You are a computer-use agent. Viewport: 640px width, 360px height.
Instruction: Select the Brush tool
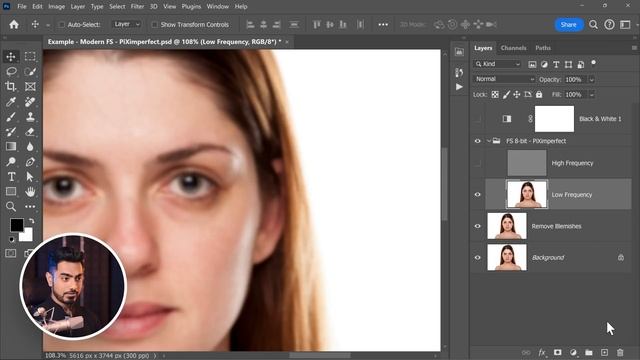11,117
